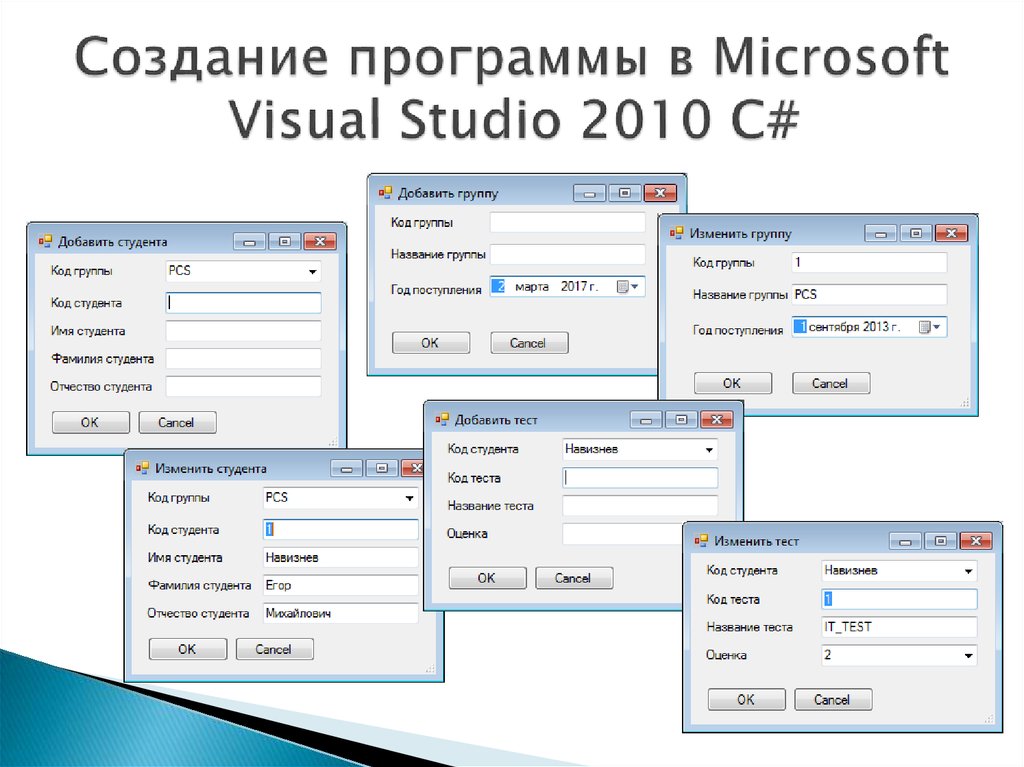This screenshot has width=1024, height=767.
Task: Expand Код студента dropdown in Изменить тест
Action: coord(968,572)
